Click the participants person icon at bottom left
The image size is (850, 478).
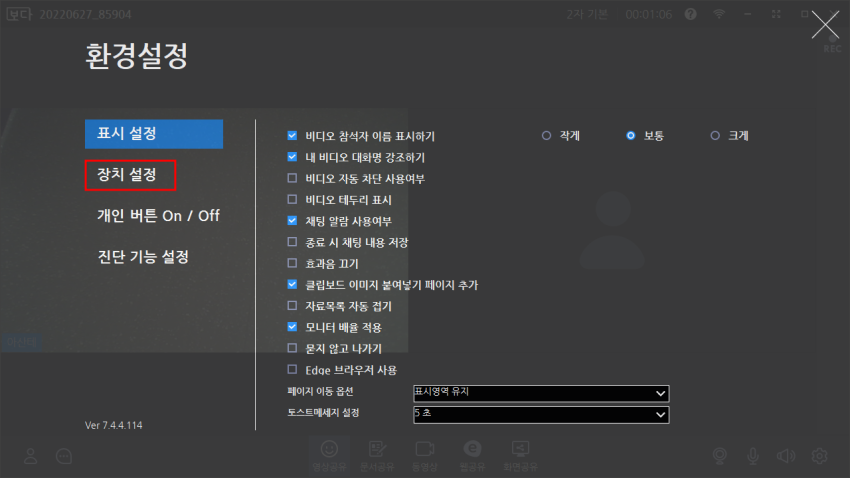[x=31, y=456]
